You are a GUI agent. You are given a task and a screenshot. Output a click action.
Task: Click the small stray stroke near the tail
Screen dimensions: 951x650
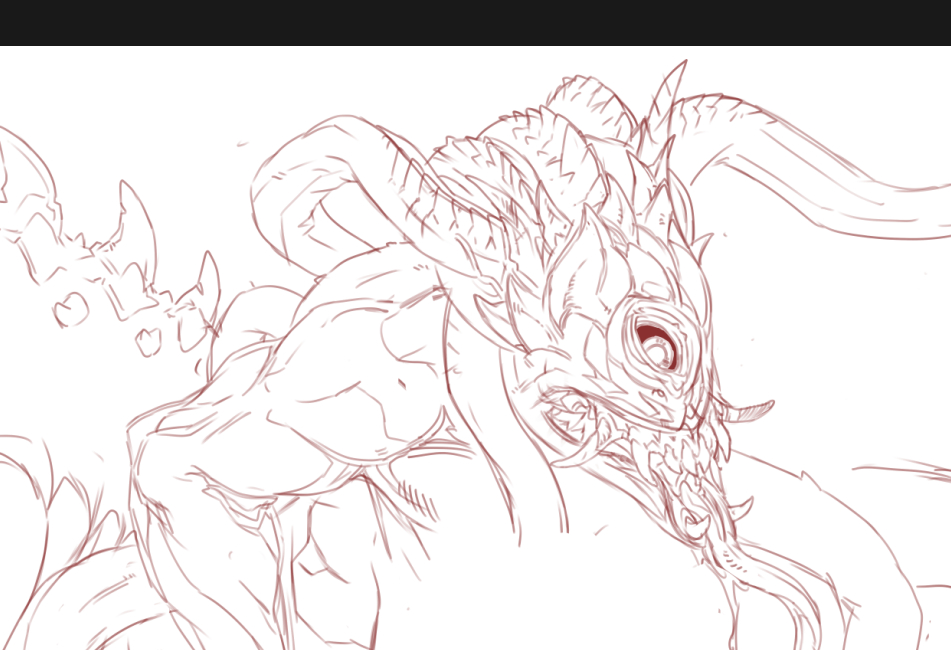[x=241, y=144]
